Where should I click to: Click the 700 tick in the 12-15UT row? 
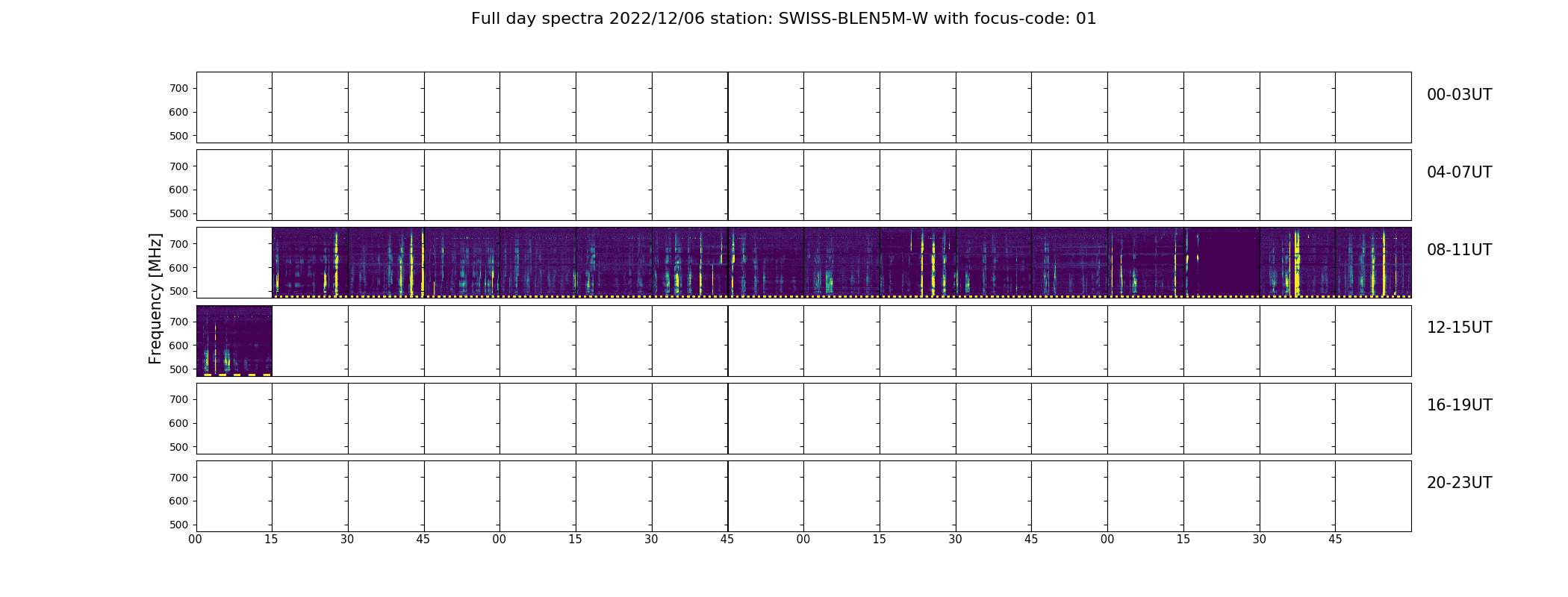179,322
